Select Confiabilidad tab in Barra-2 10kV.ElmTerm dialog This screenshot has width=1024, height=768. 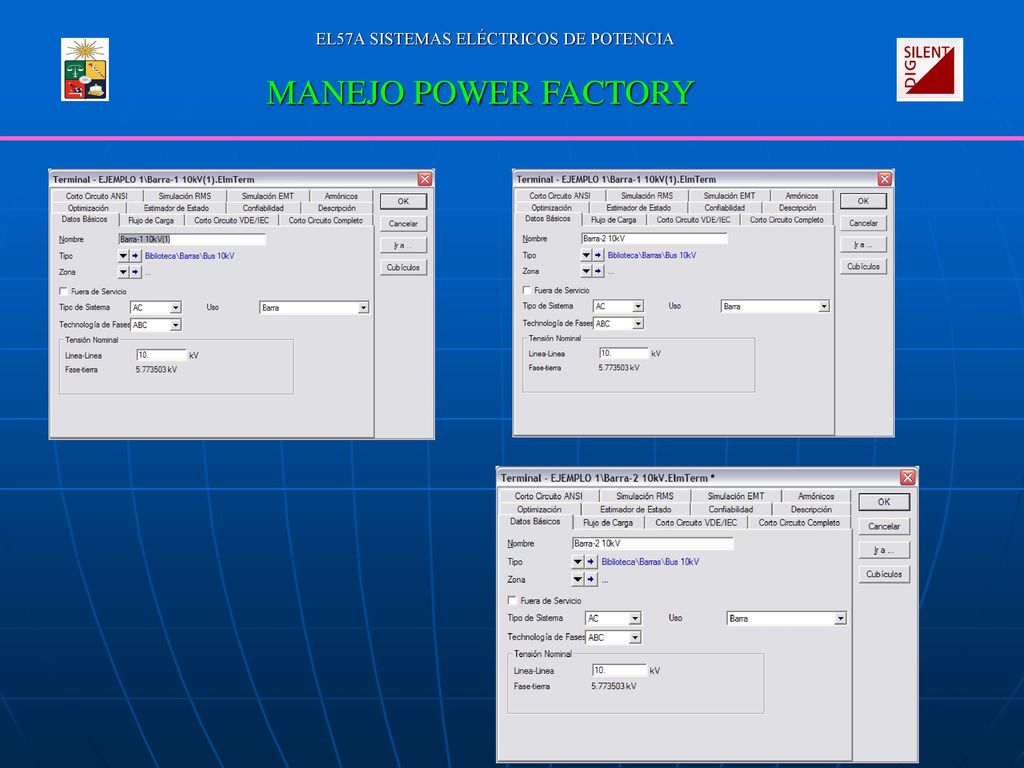[731, 509]
